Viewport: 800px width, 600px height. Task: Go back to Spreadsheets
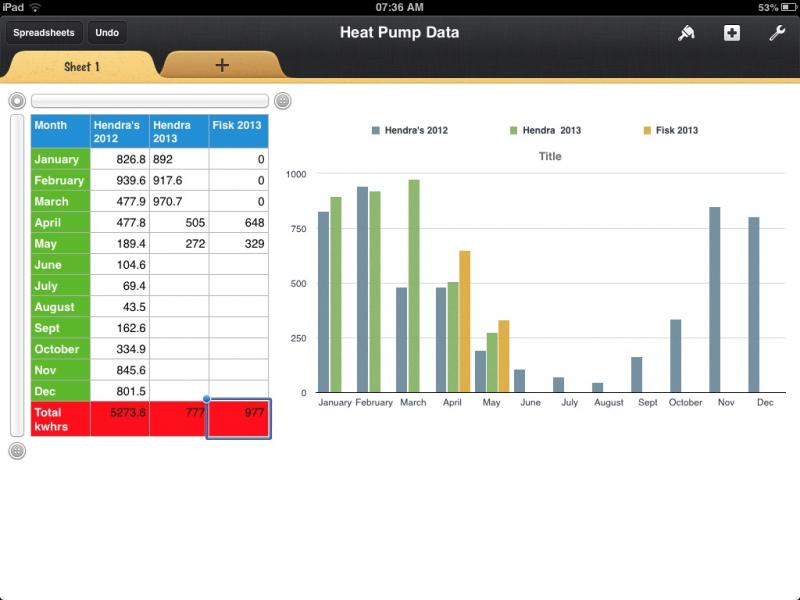(45, 33)
